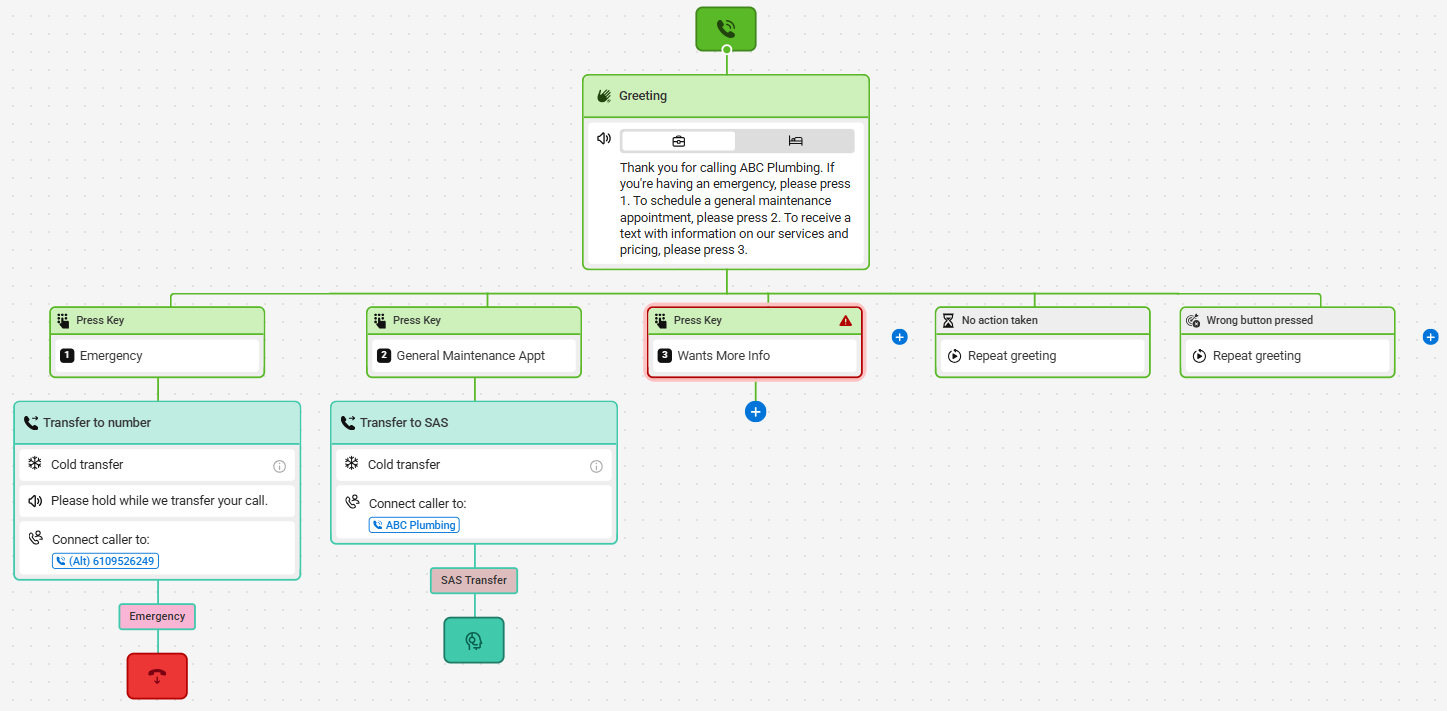Click the red hang up end node

coord(157,675)
